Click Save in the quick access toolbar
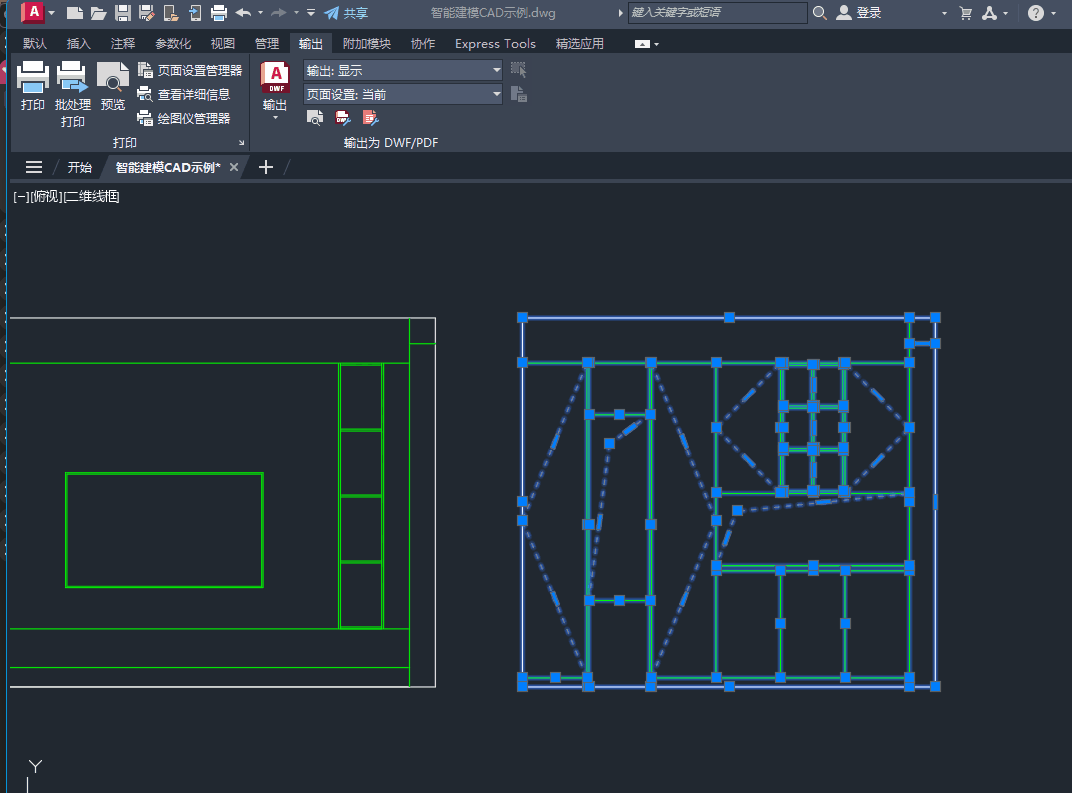1072x793 pixels. tap(123, 13)
